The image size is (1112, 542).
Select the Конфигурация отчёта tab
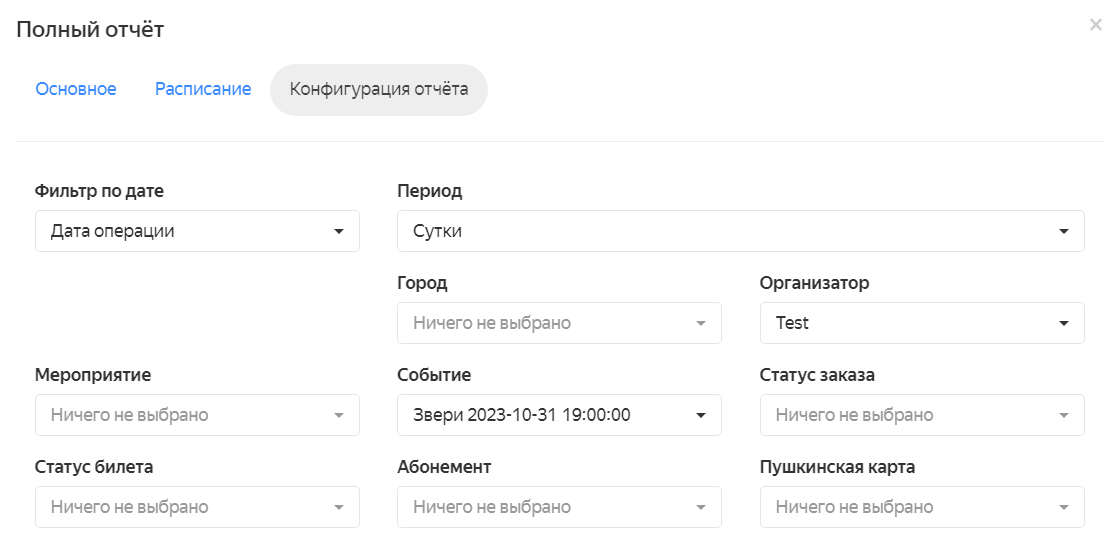tap(379, 90)
